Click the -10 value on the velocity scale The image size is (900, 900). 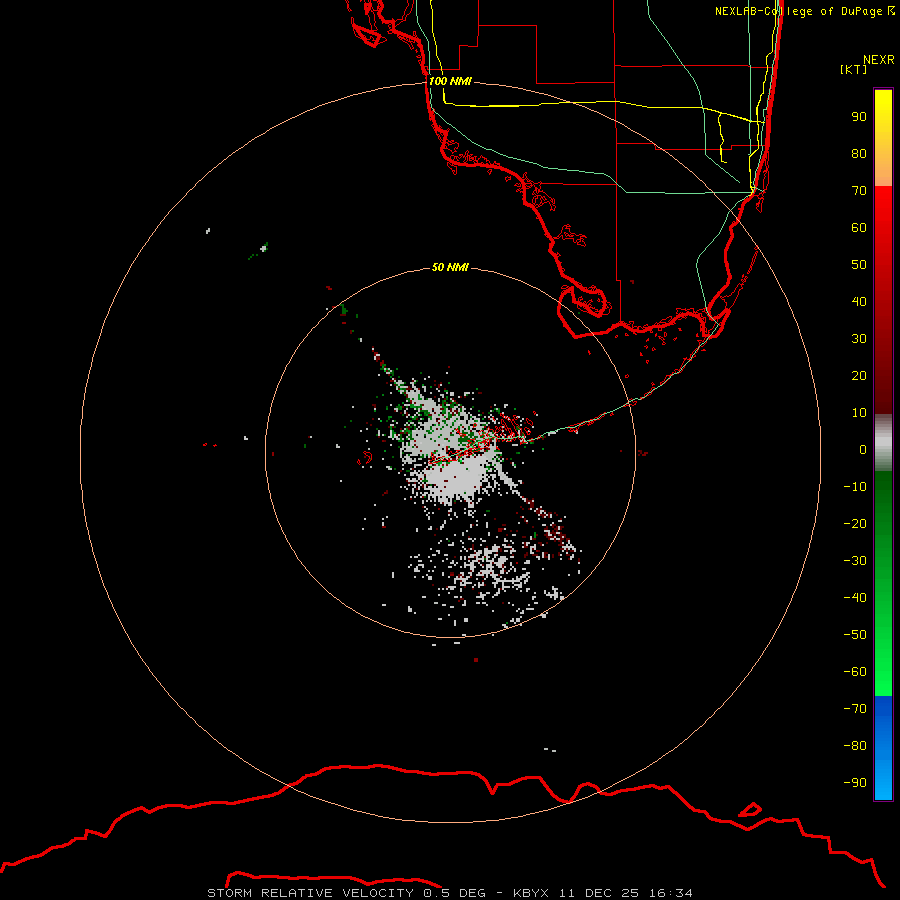coord(855,487)
